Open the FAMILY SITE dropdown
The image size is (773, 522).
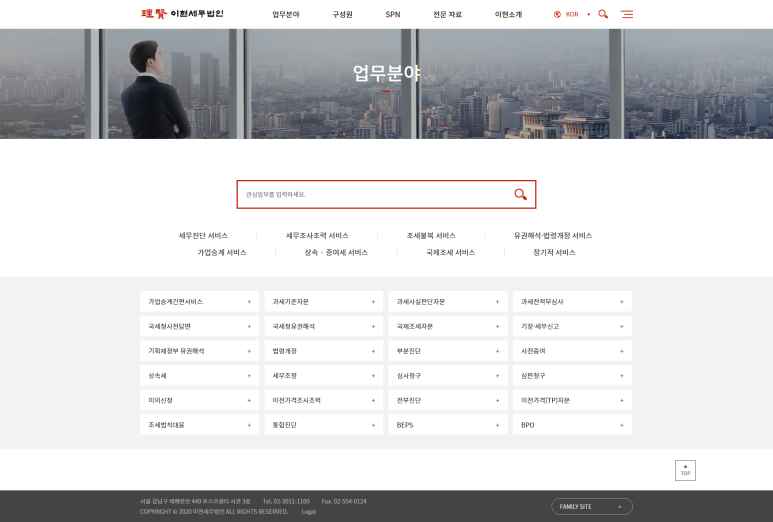click(x=592, y=506)
